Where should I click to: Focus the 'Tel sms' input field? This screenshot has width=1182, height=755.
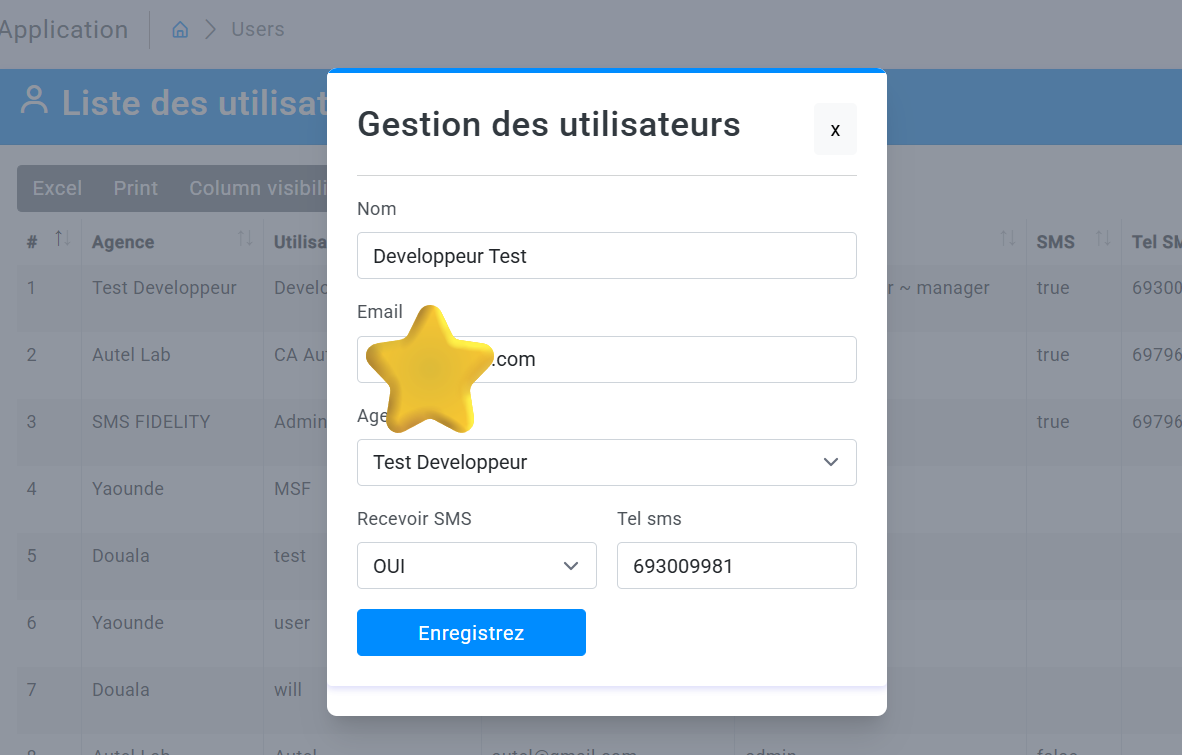click(737, 565)
